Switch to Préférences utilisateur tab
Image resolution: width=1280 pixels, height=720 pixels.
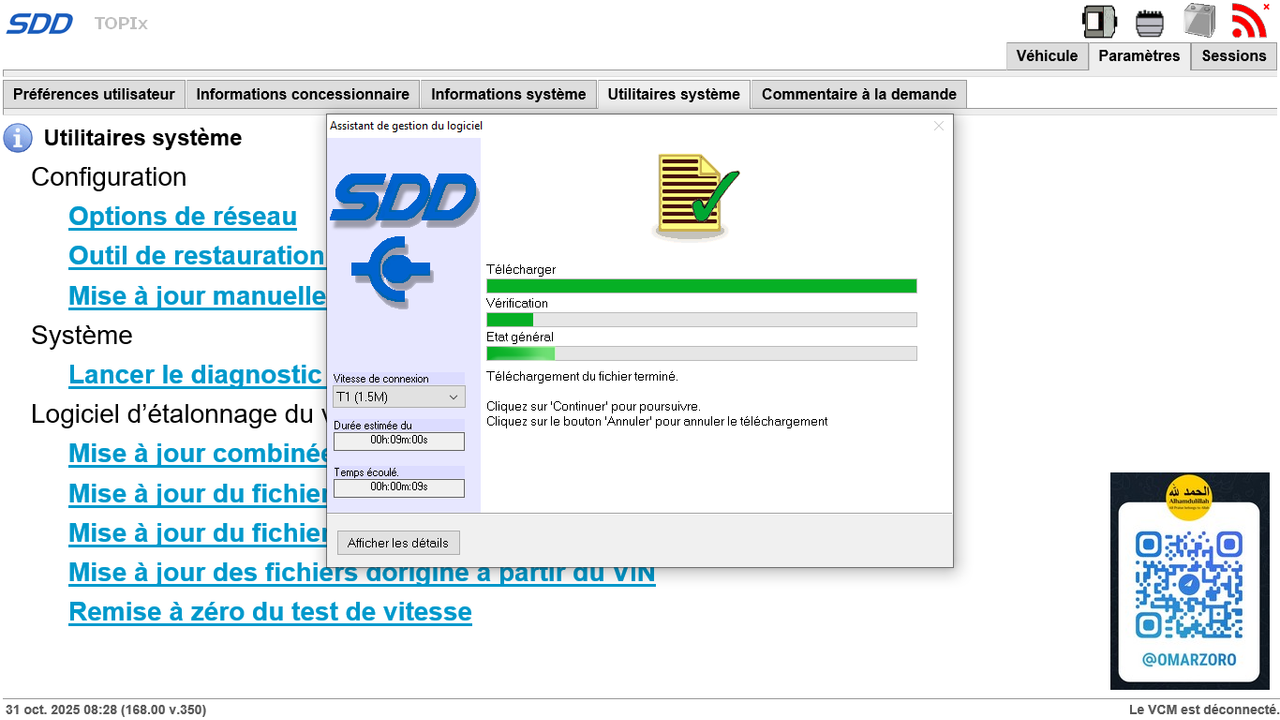click(x=94, y=94)
